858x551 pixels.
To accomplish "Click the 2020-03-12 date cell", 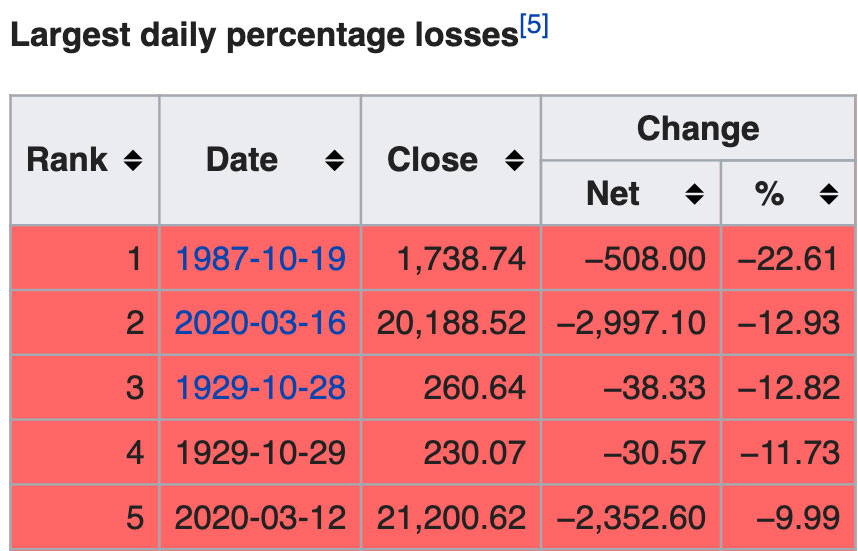I will click(260, 517).
